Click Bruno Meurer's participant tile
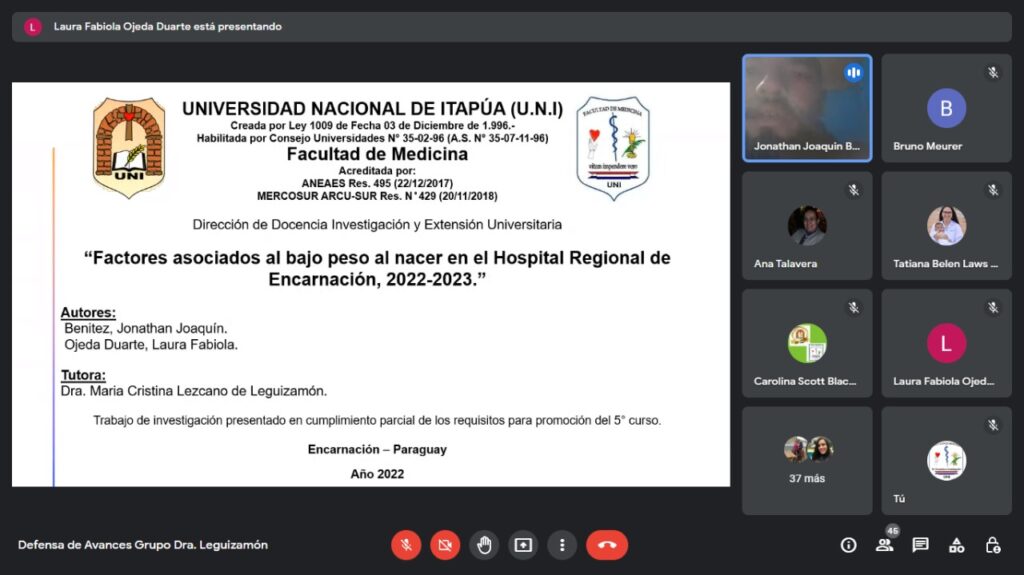 [x=946, y=108]
